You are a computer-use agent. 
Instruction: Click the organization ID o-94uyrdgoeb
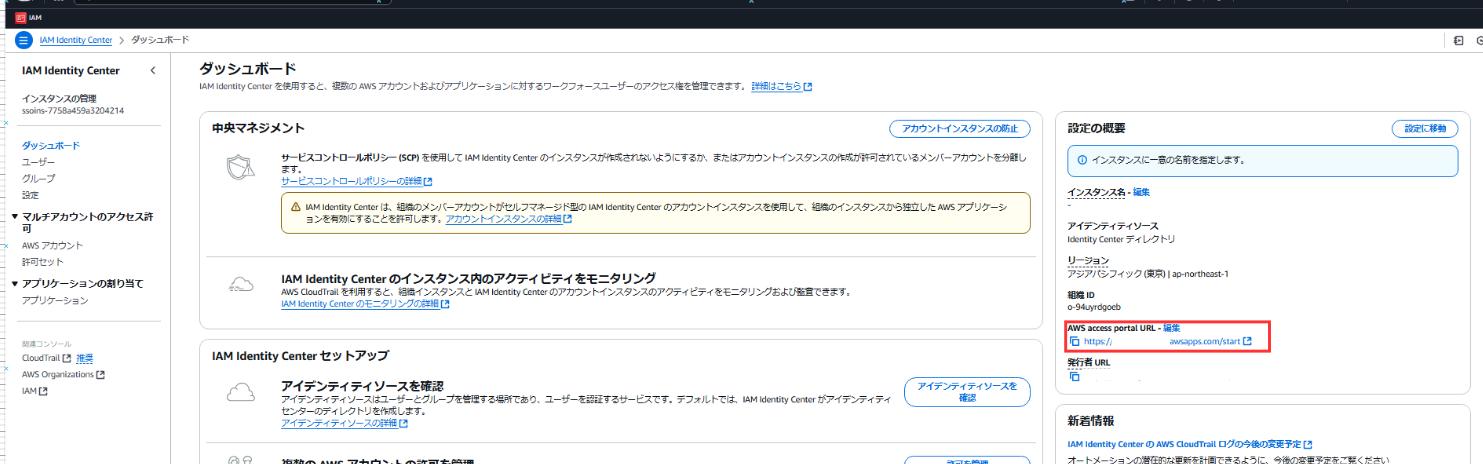(x=1094, y=306)
